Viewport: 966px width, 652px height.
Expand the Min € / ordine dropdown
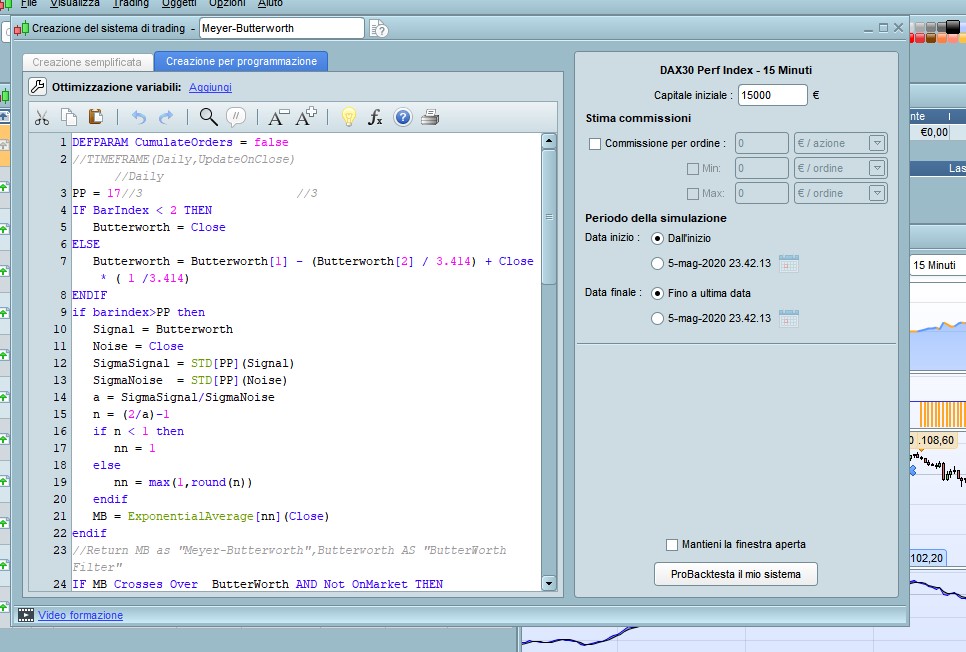[877, 169]
